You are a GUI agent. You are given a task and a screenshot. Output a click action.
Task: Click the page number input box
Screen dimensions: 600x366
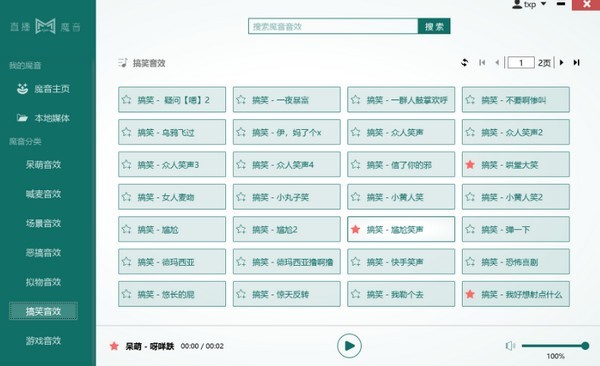521,62
